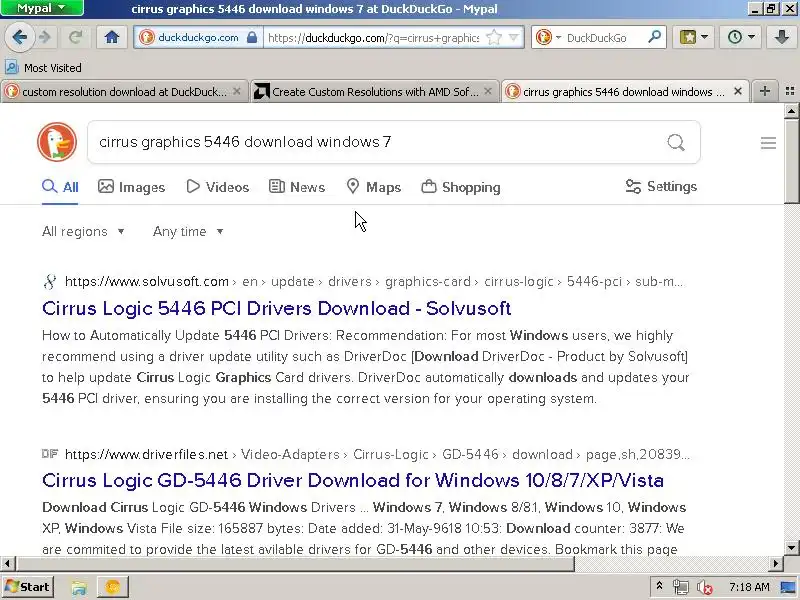Switch to custom resolution download tab
This screenshot has width=800, height=600.
[124, 92]
